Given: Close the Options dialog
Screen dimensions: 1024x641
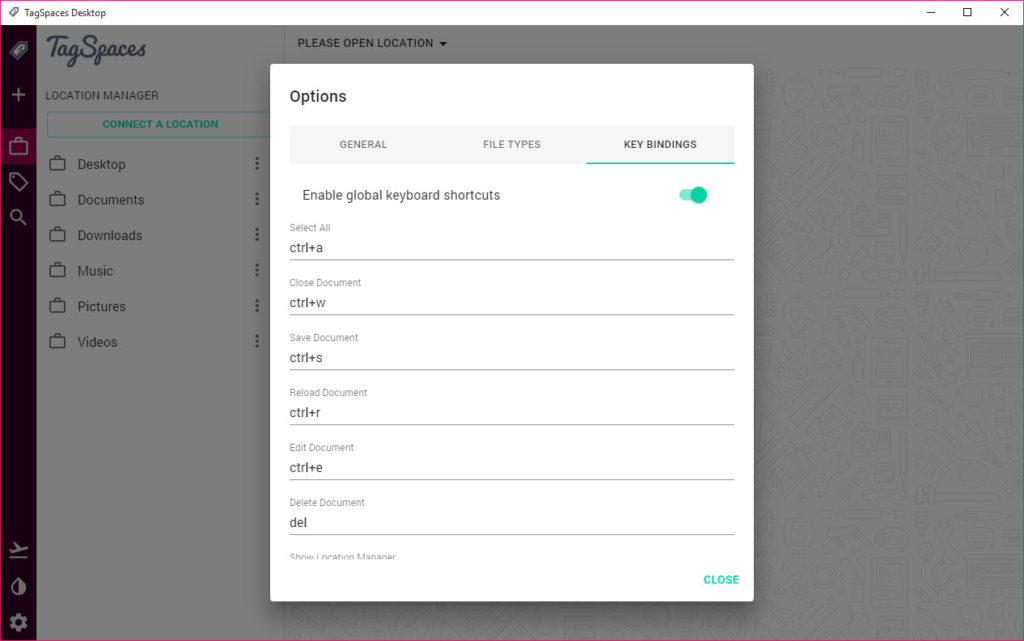Looking at the screenshot, I should (721, 580).
